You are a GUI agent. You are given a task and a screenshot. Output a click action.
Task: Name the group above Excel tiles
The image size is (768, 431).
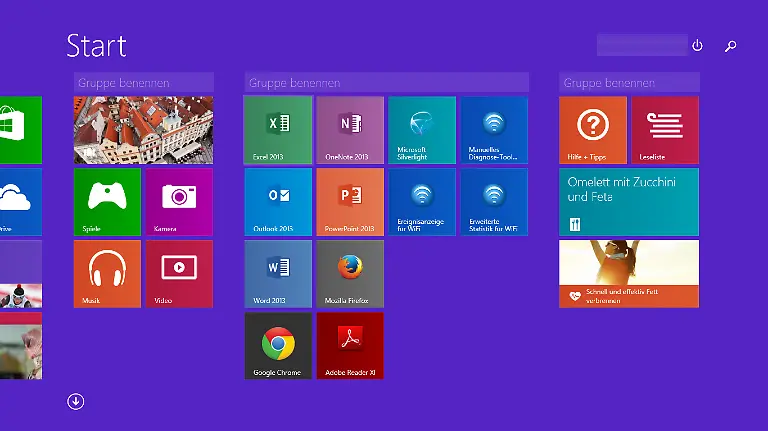386,82
